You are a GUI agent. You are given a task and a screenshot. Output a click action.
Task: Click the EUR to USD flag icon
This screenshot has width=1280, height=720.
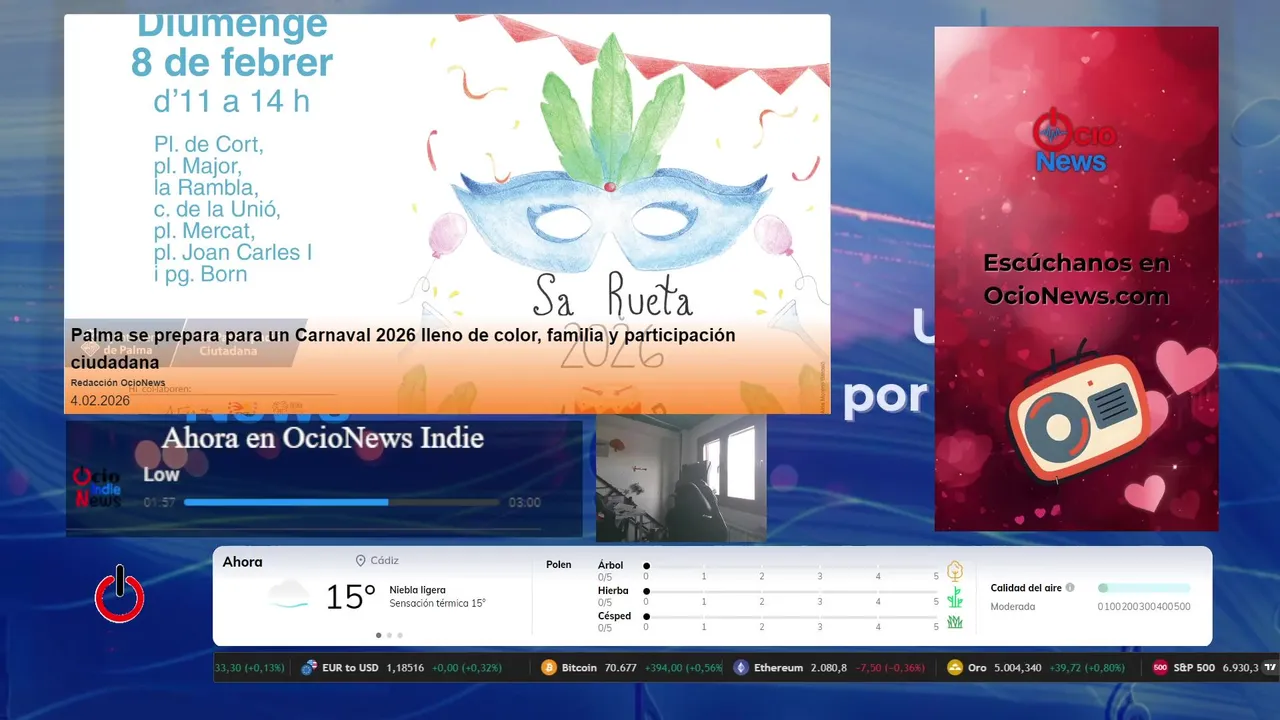click(x=309, y=667)
